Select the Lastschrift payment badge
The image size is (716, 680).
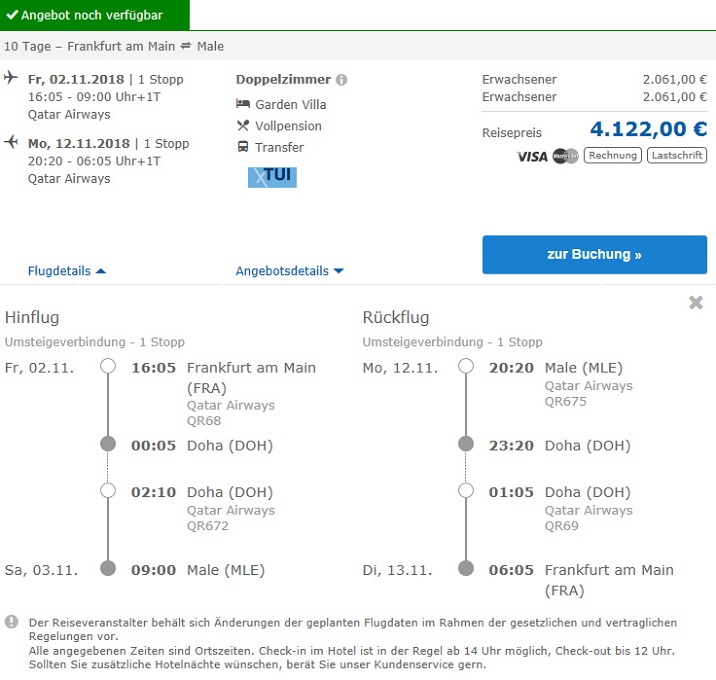click(677, 156)
